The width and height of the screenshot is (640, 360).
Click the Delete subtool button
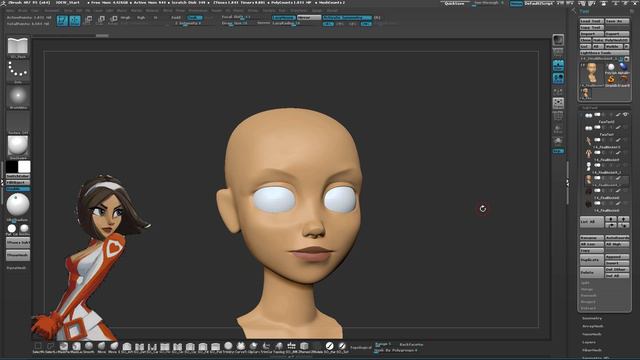click(x=592, y=272)
